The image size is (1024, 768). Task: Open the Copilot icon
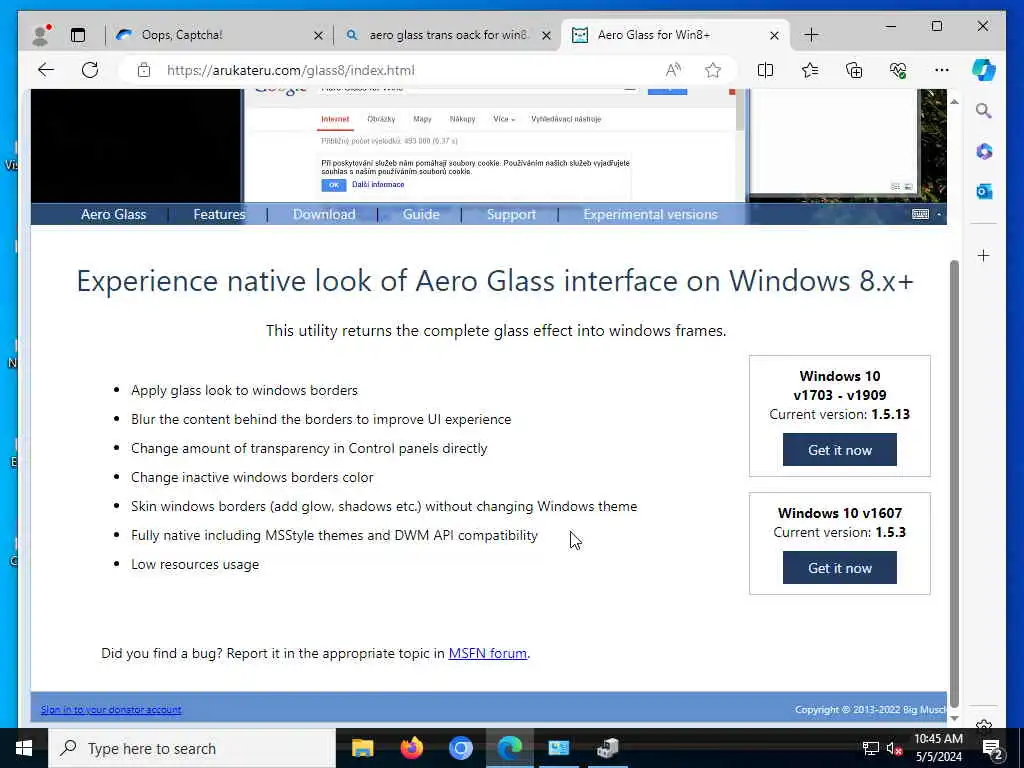pyautogui.click(x=984, y=70)
